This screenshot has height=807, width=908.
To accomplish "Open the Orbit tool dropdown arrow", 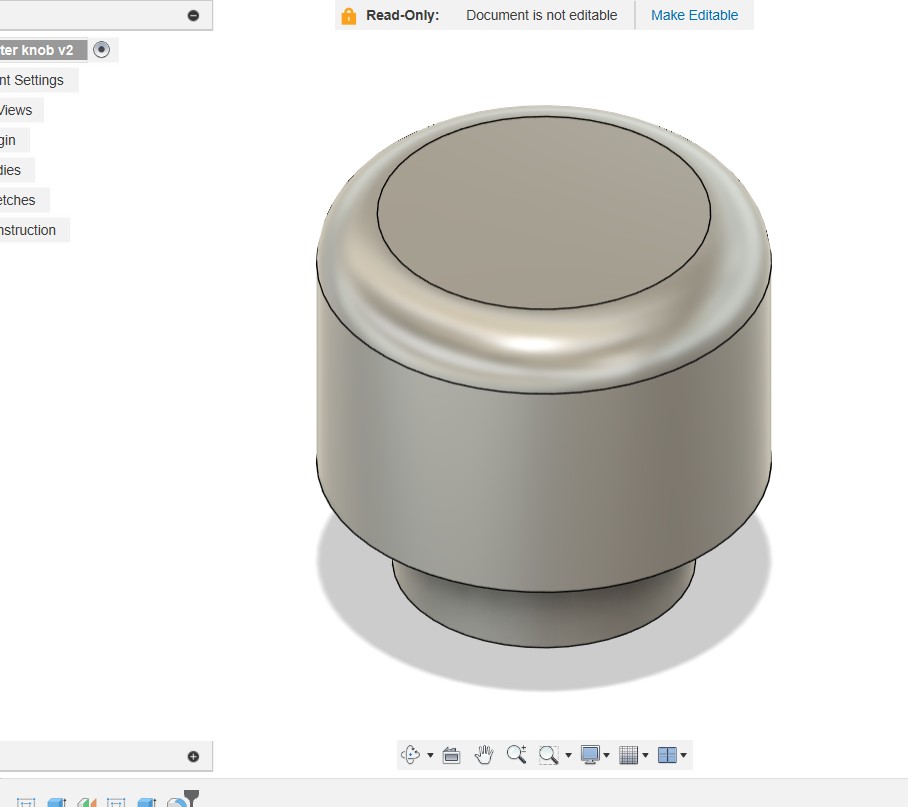I will (x=430, y=755).
